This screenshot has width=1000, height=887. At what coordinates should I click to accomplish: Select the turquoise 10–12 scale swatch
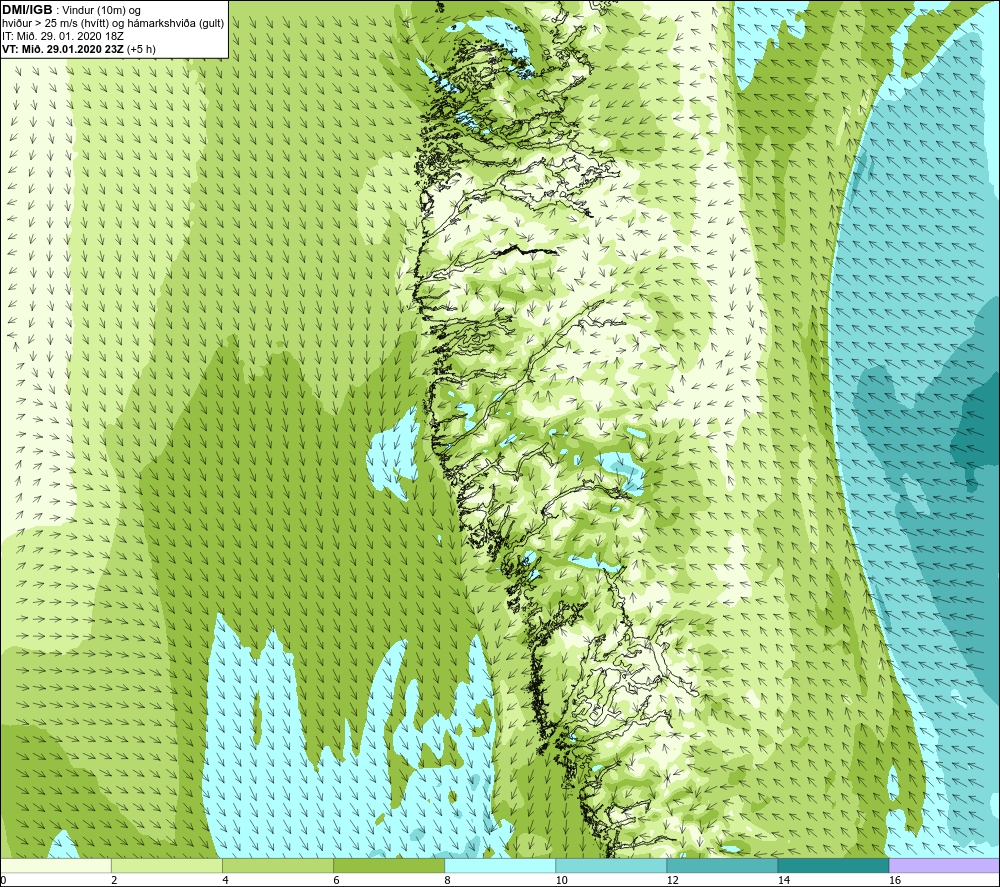(611, 865)
